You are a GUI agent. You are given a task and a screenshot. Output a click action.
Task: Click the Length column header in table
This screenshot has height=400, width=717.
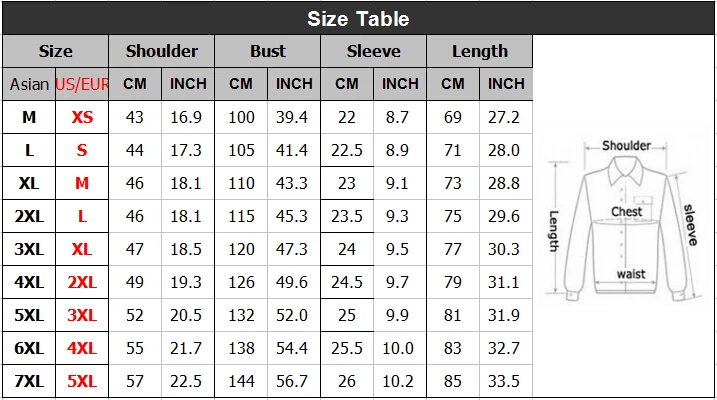479,51
